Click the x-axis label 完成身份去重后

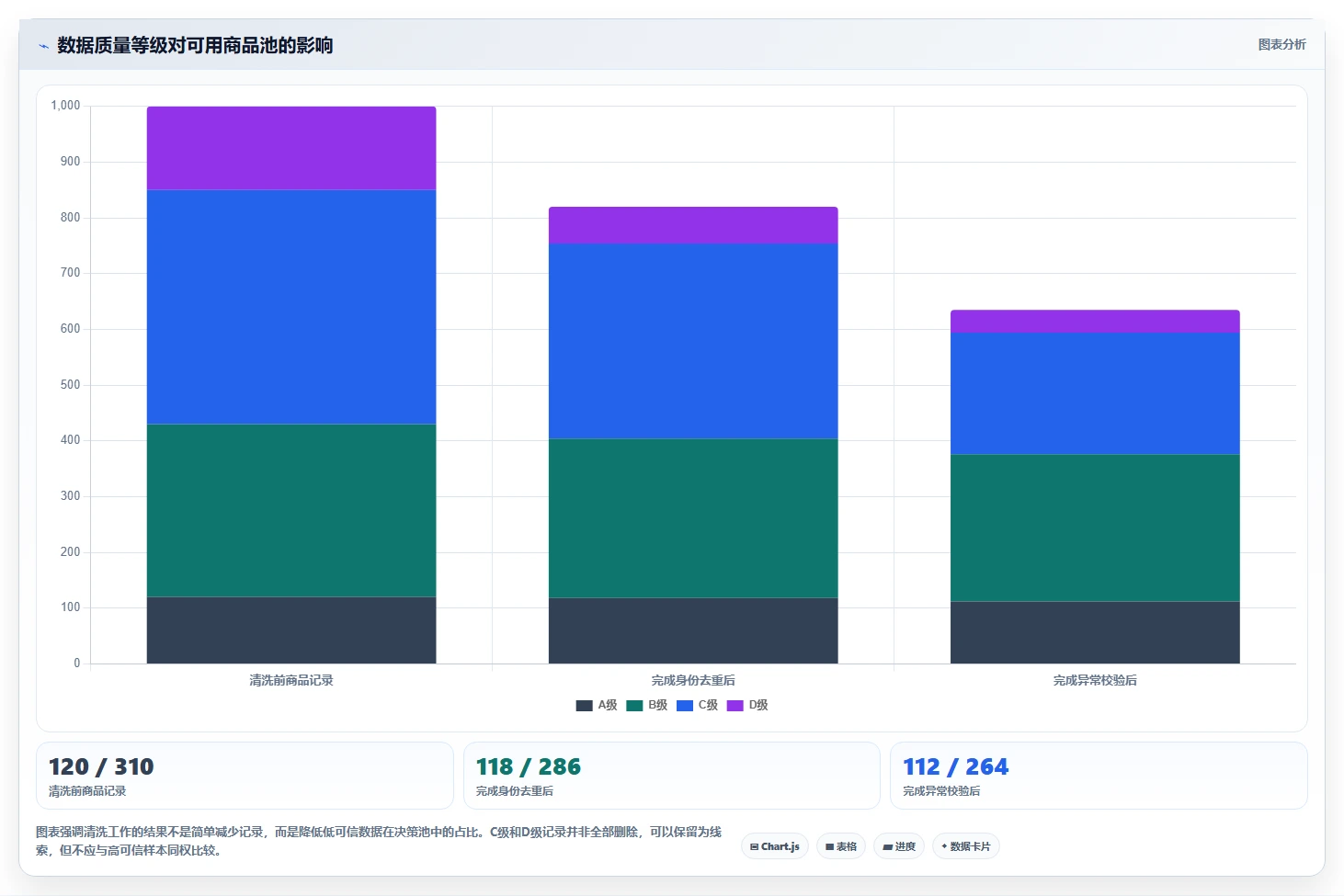point(693,681)
